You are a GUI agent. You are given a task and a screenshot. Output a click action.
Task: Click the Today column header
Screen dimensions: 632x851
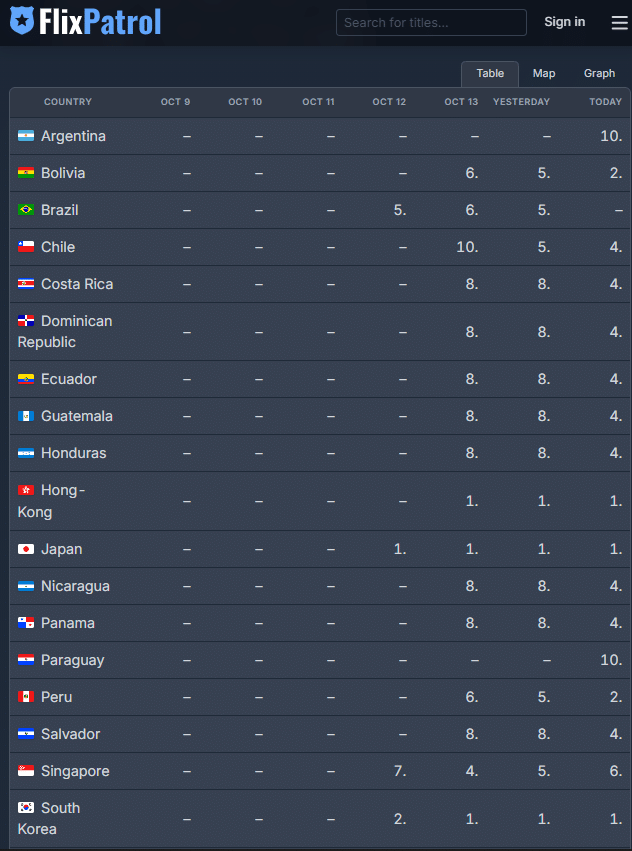click(605, 102)
